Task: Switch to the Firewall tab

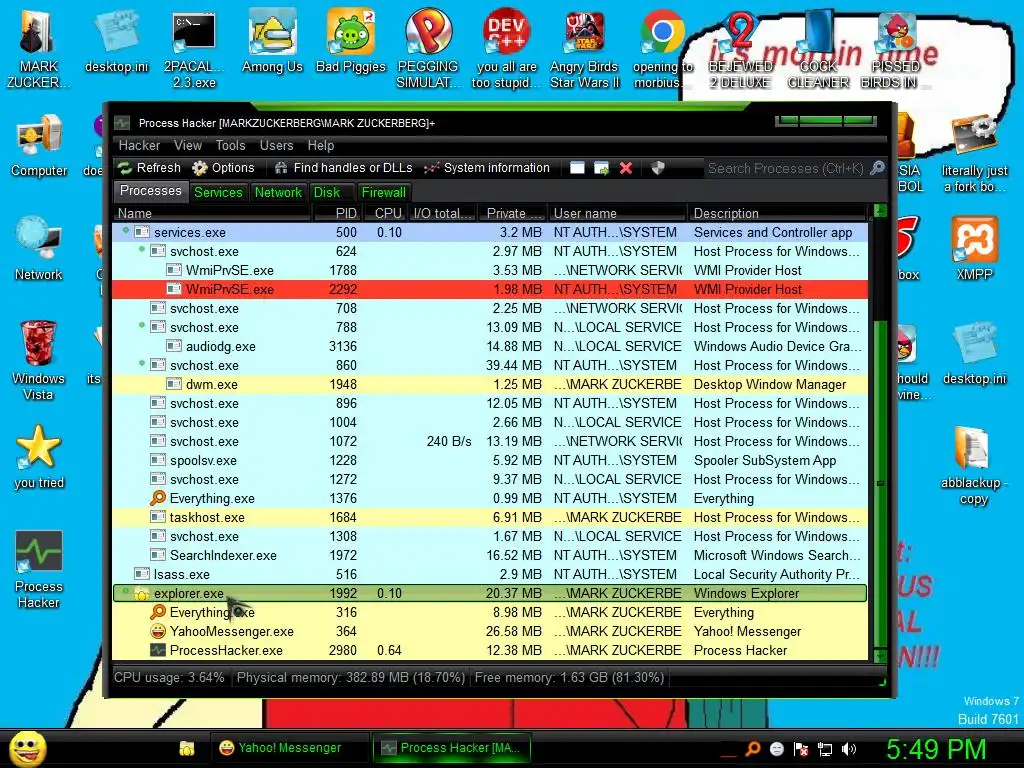Action: [x=383, y=192]
